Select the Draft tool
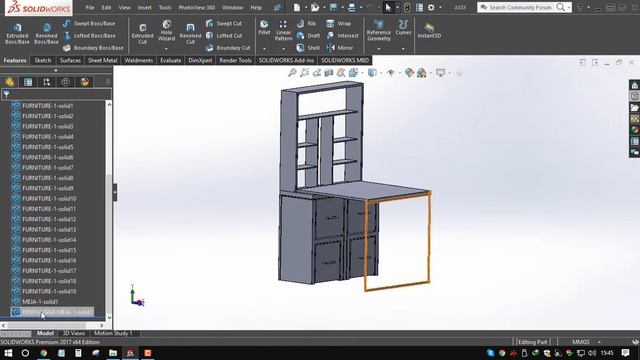This screenshot has height=360, width=640. 308,36
